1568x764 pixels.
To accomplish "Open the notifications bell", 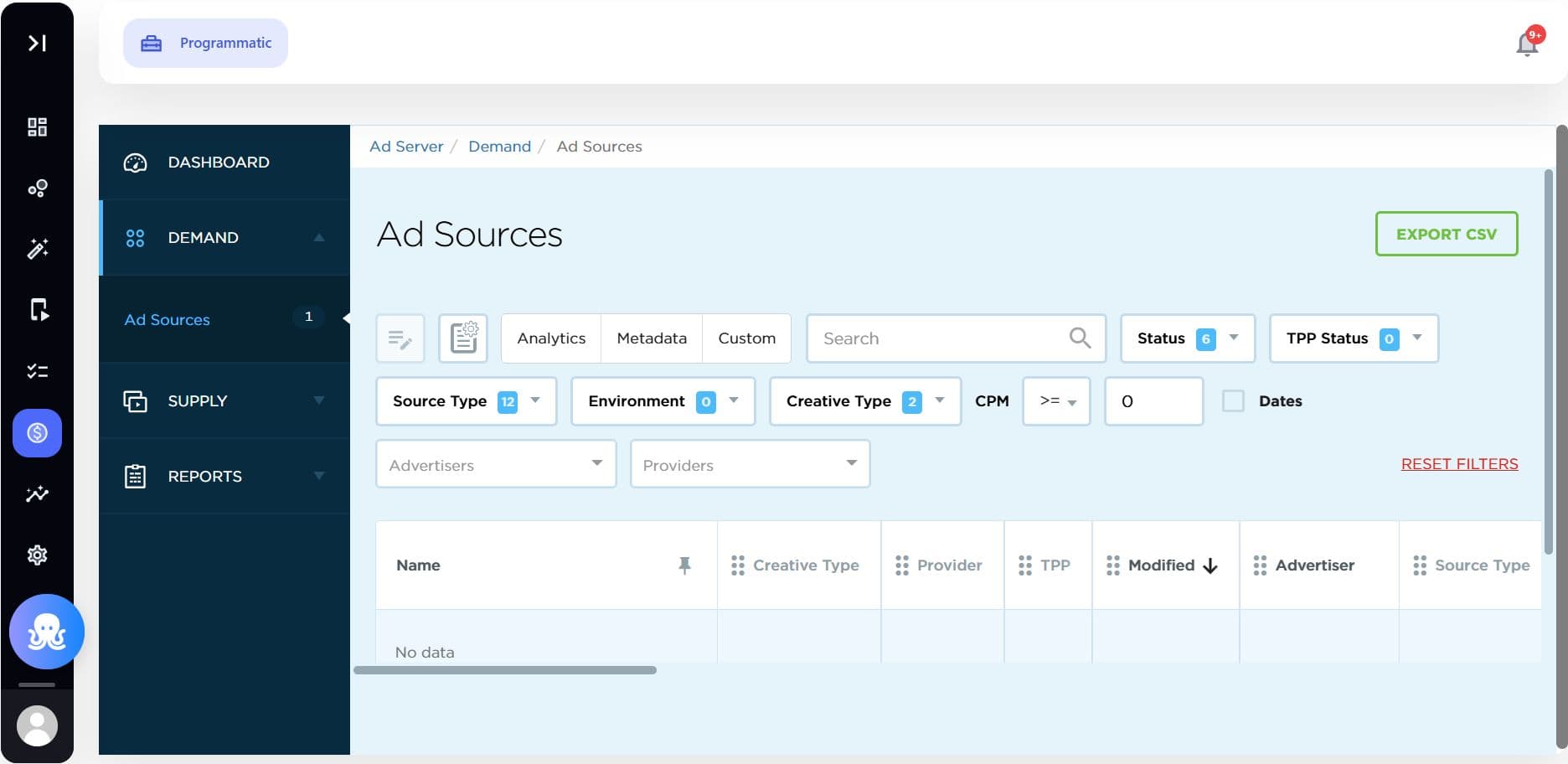I will pyautogui.click(x=1527, y=44).
